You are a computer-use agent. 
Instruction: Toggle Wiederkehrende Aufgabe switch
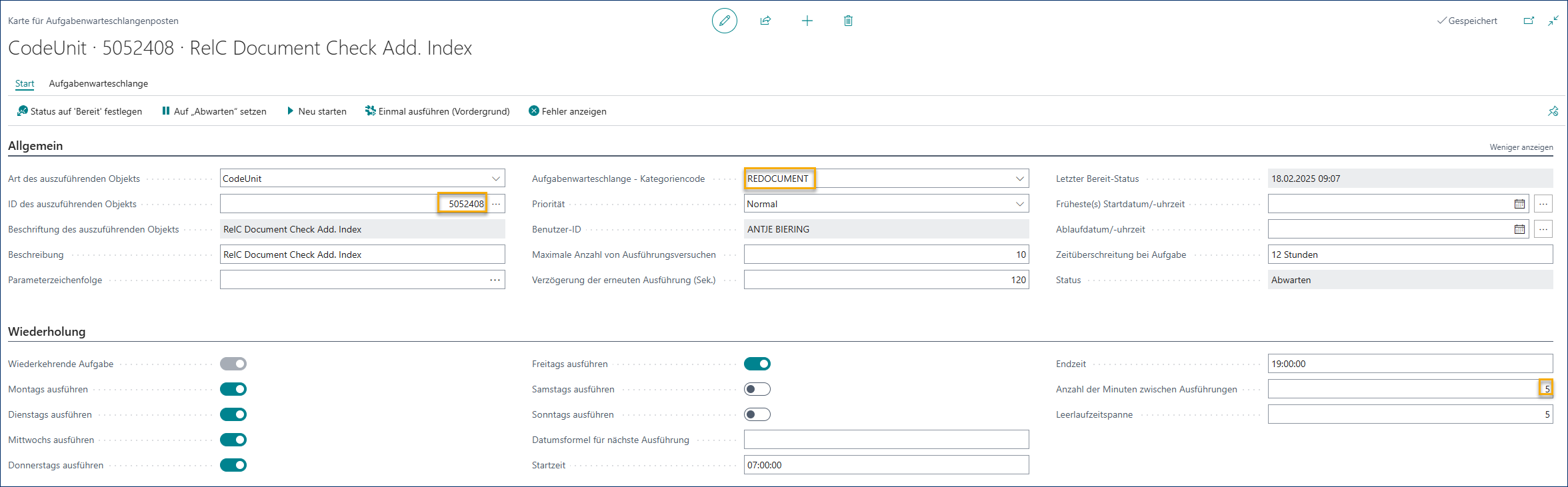pos(233,364)
